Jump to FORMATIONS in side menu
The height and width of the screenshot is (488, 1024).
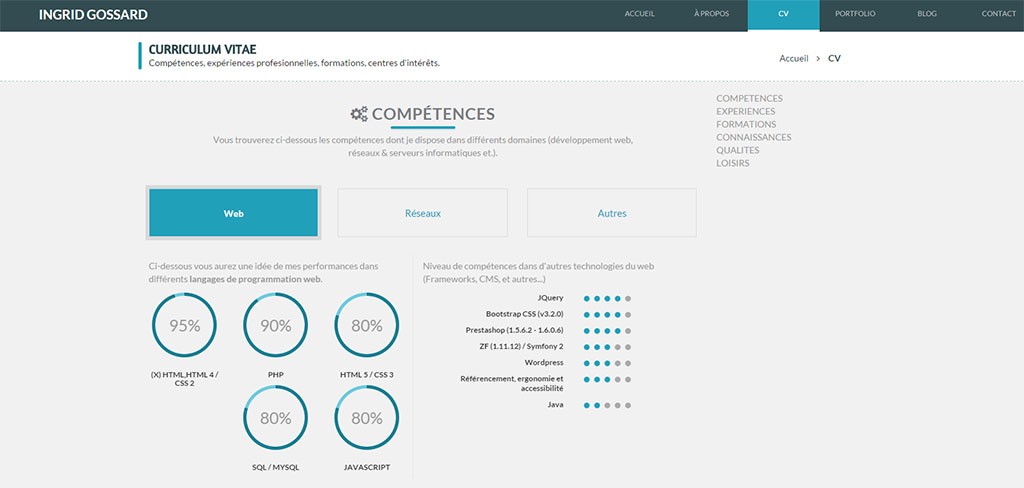pyautogui.click(x=746, y=124)
